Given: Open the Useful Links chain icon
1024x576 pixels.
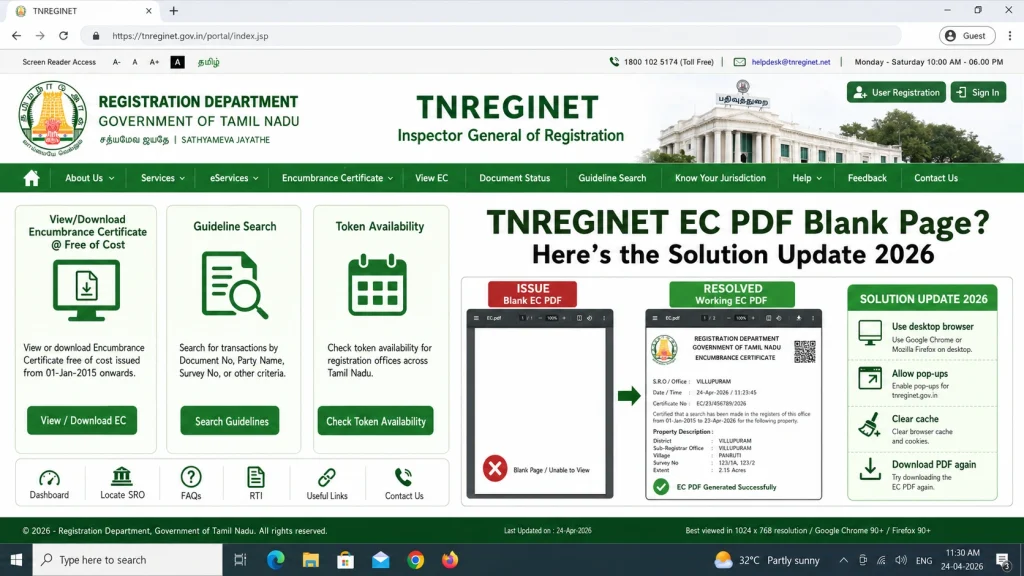Looking at the screenshot, I should point(327,477).
